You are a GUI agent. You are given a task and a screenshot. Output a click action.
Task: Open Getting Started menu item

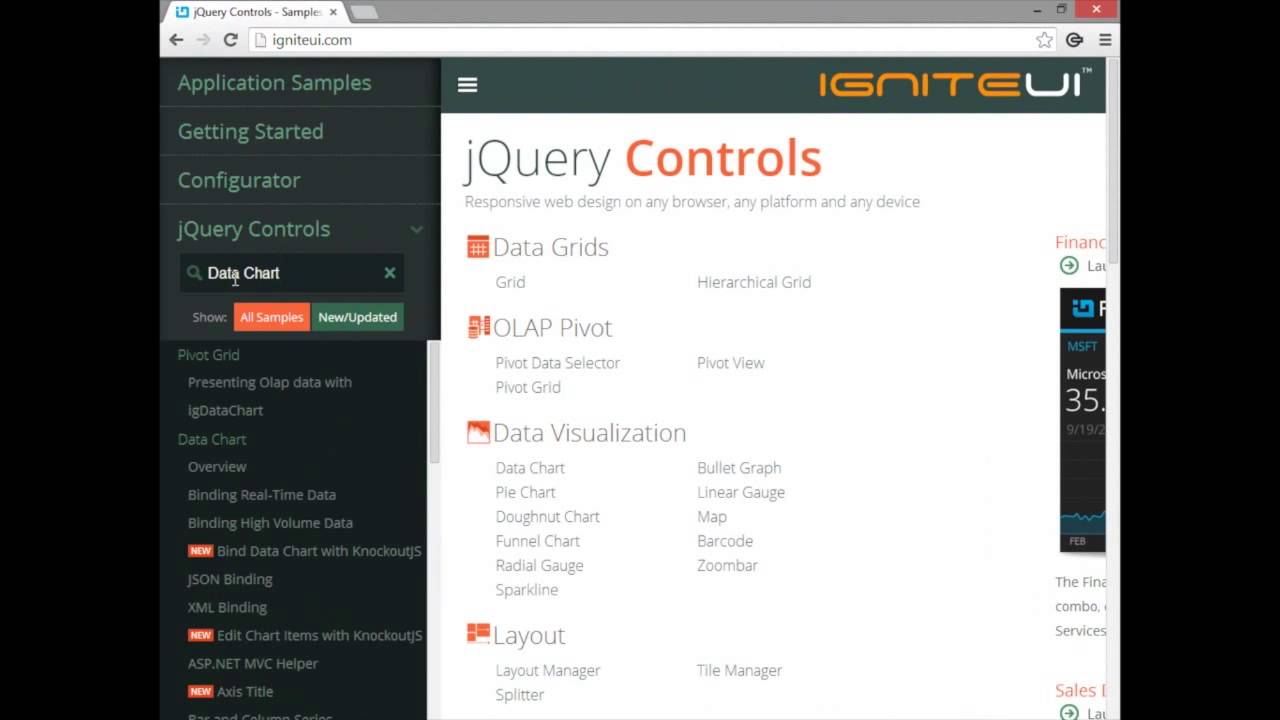250,132
